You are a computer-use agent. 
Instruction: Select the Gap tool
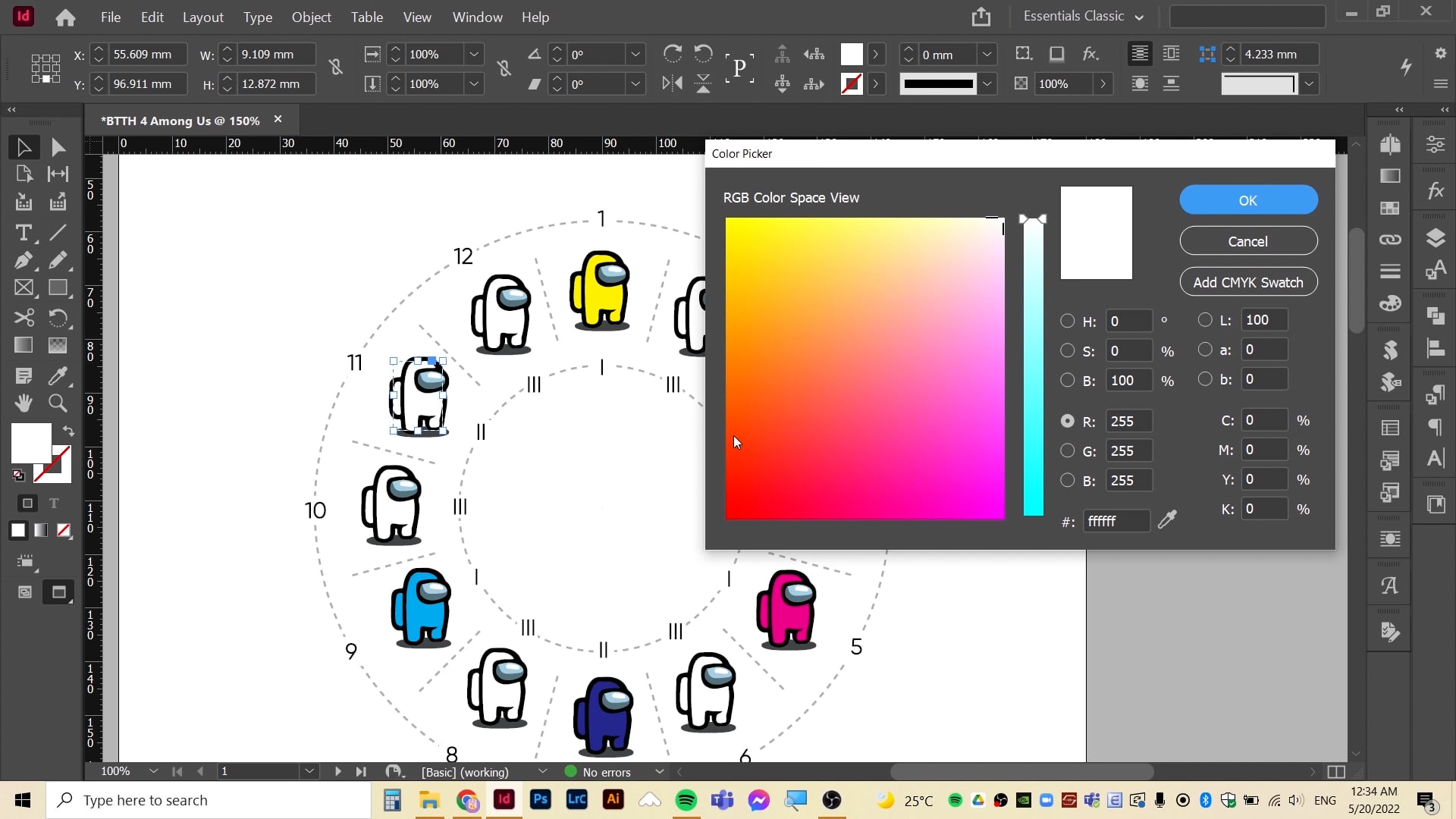tap(58, 174)
